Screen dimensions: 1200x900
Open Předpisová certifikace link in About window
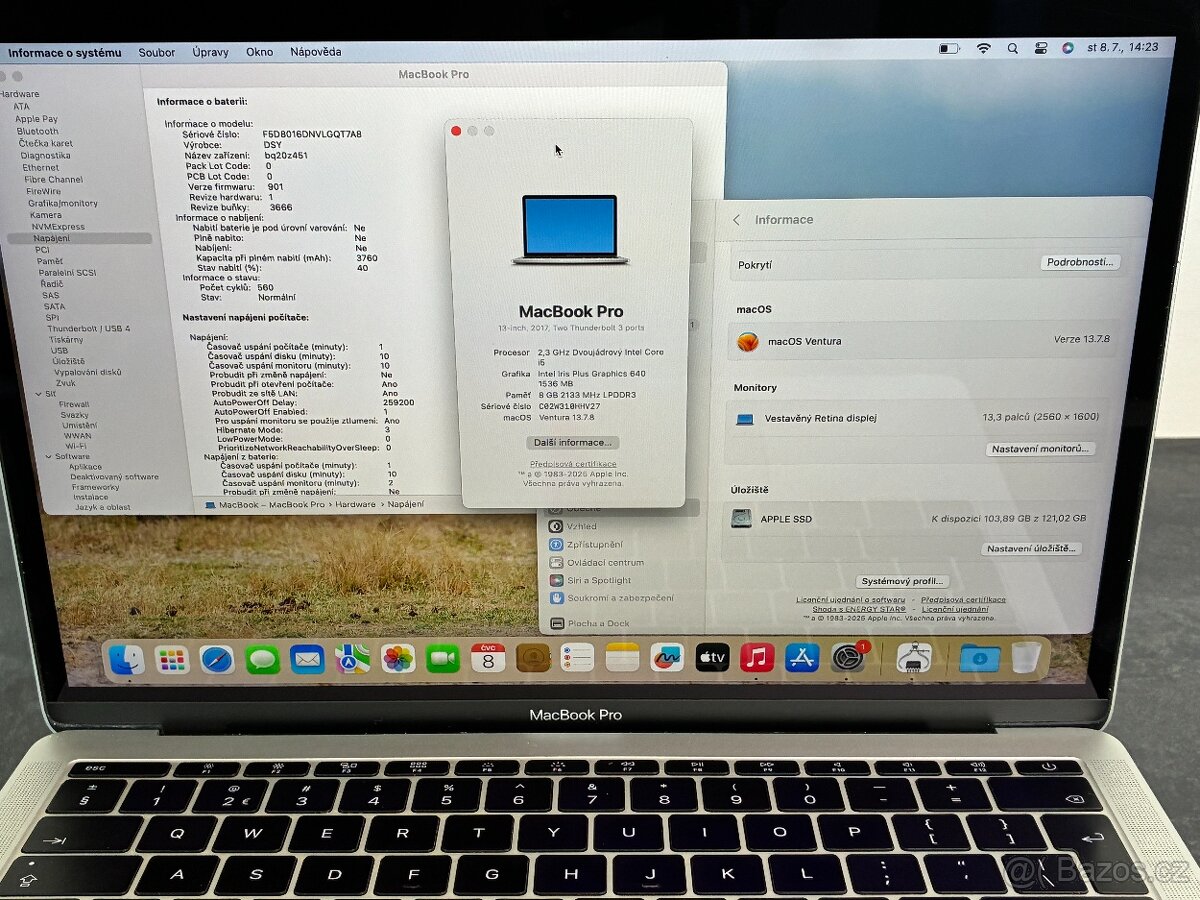[573, 464]
